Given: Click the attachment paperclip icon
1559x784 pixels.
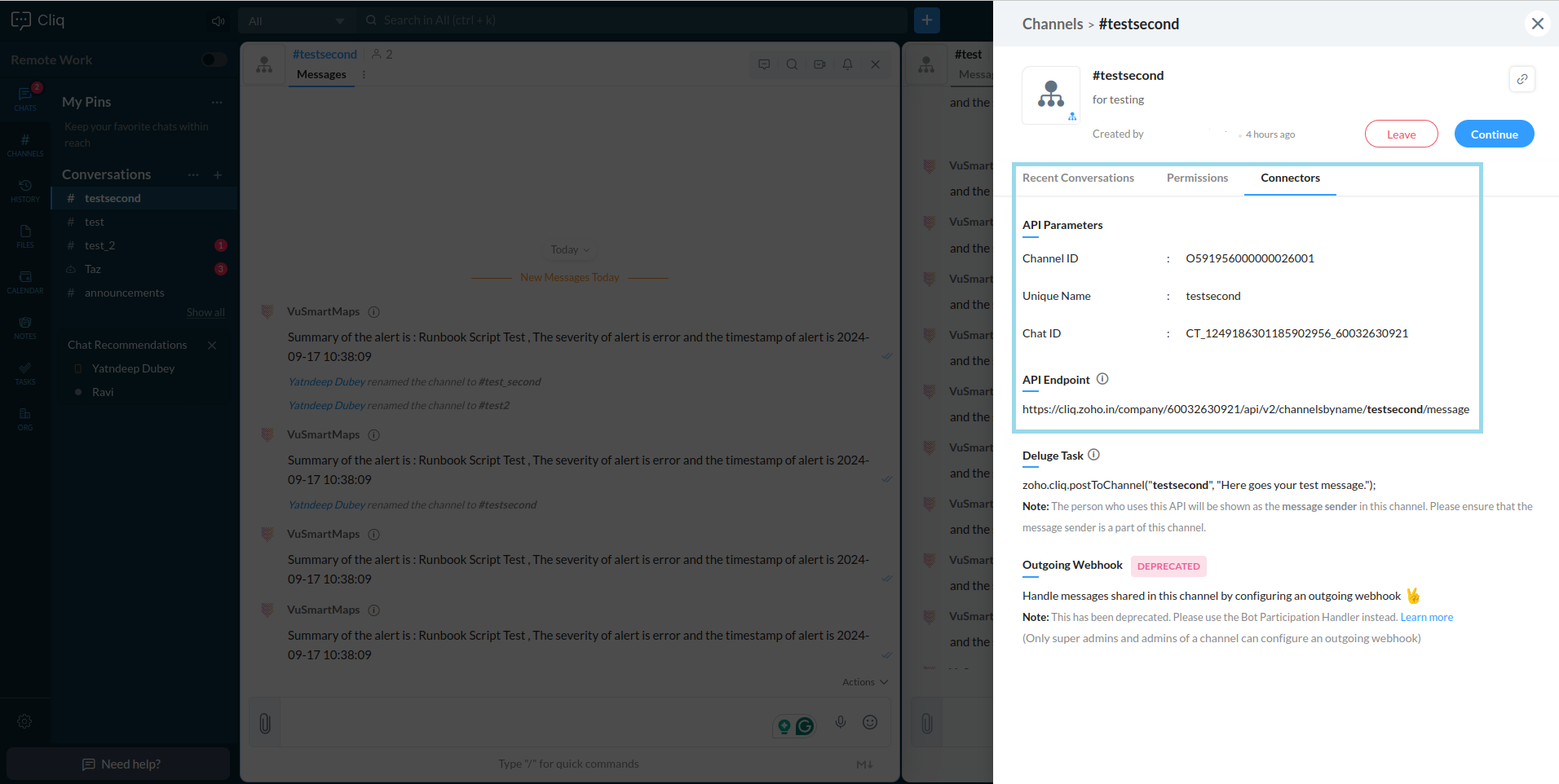Looking at the screenshot, I should coord(265,723).
